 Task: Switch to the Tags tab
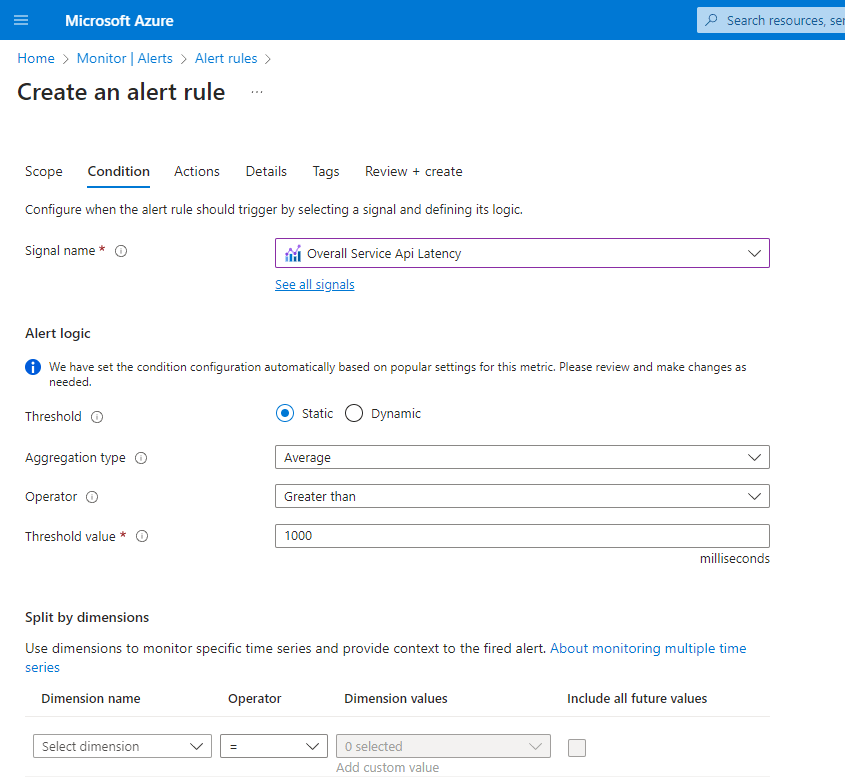[325, 172]
